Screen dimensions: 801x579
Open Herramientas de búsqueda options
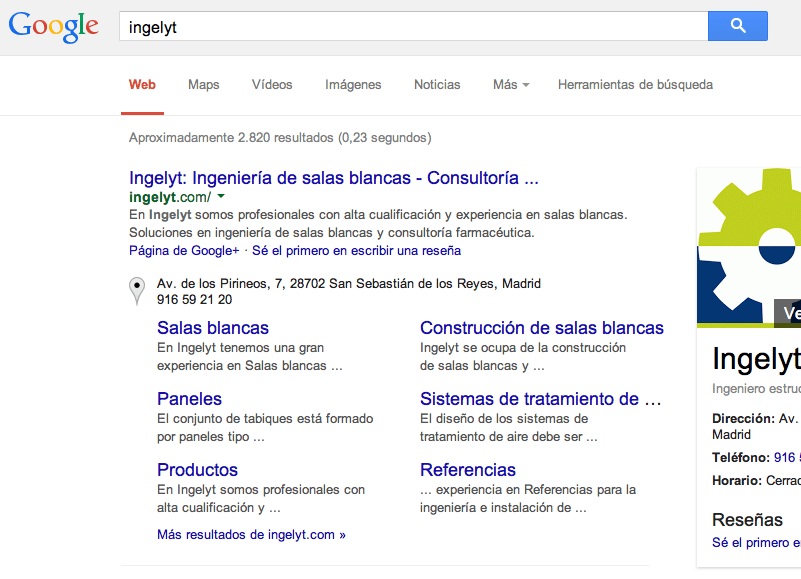[635, 85]
